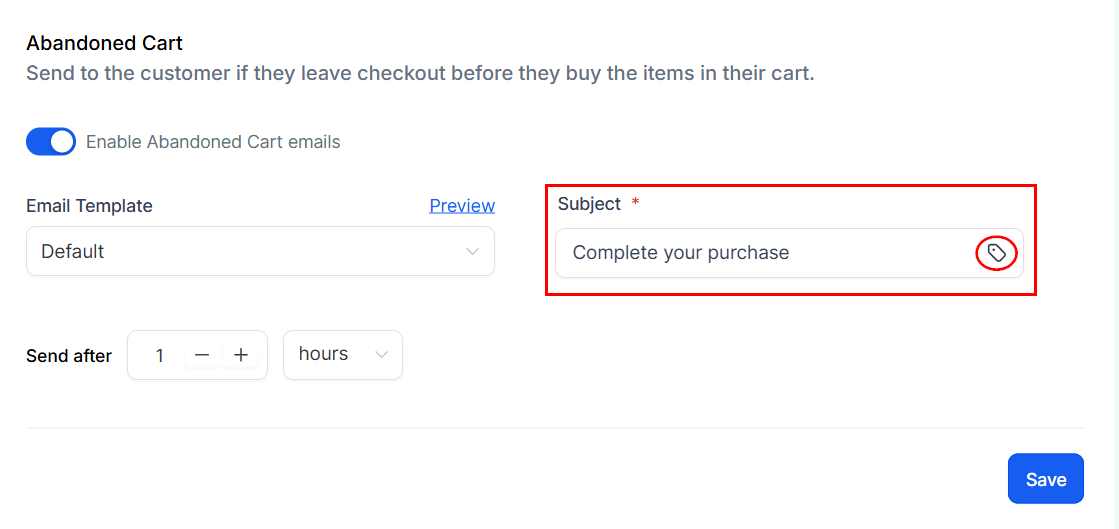
Task: Save the abandoned cart settings
Action: (1045, 479)
